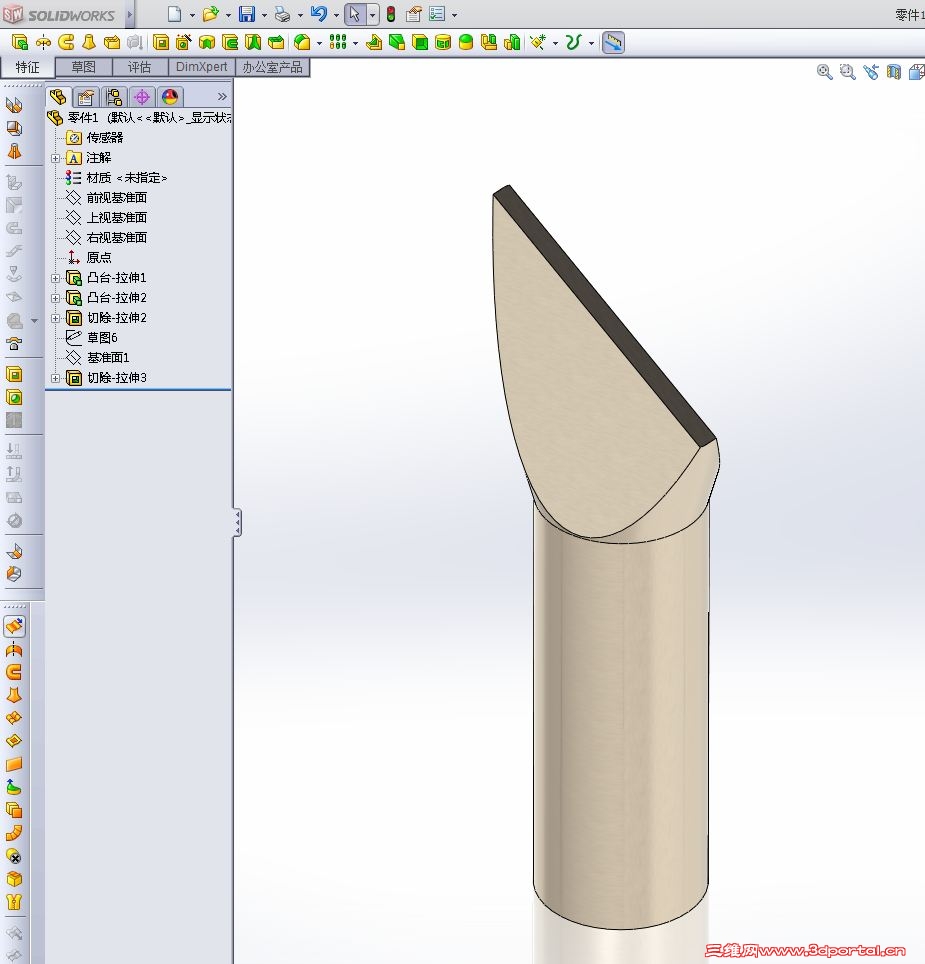Click the Curves icon

(x=573, y=42)
